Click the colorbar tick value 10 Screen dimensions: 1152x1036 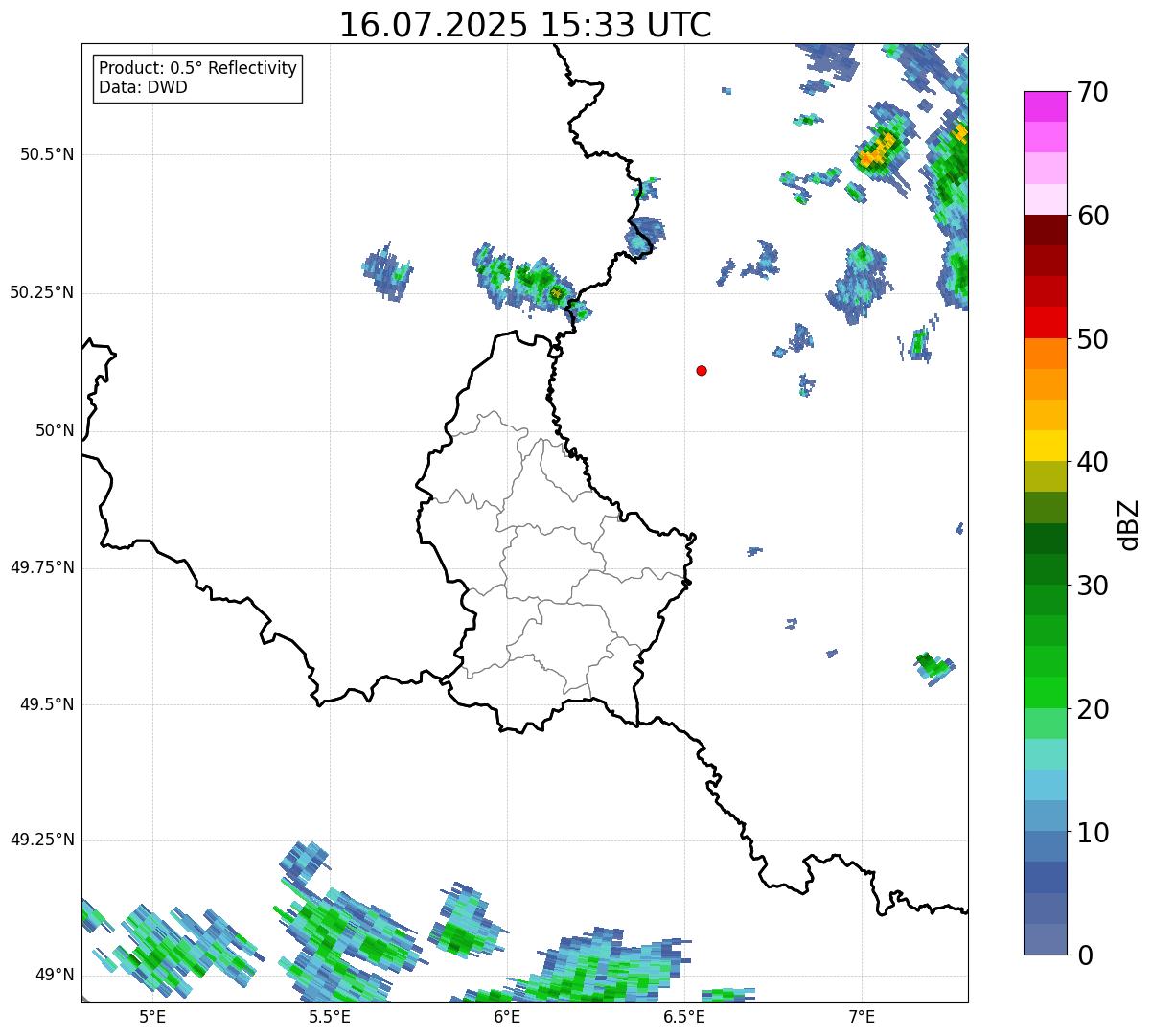tap(1093, 833)
